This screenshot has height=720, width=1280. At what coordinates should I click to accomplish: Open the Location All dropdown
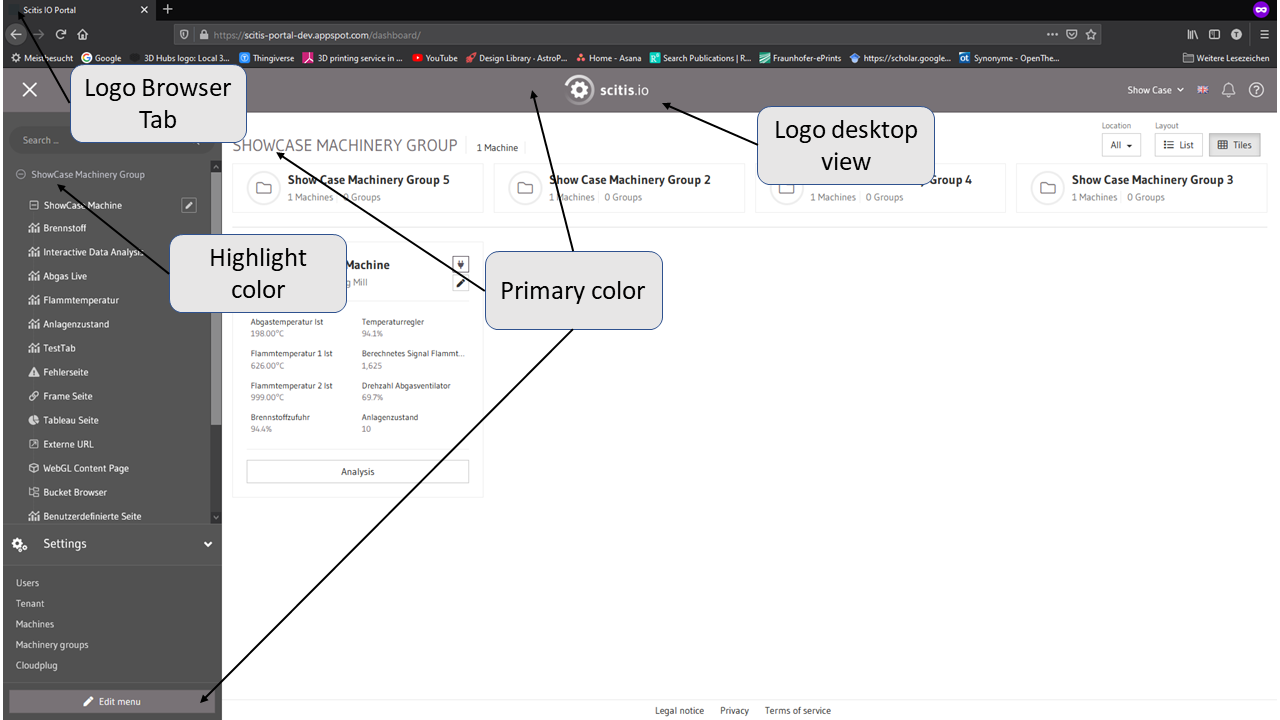click(1122, 145)
